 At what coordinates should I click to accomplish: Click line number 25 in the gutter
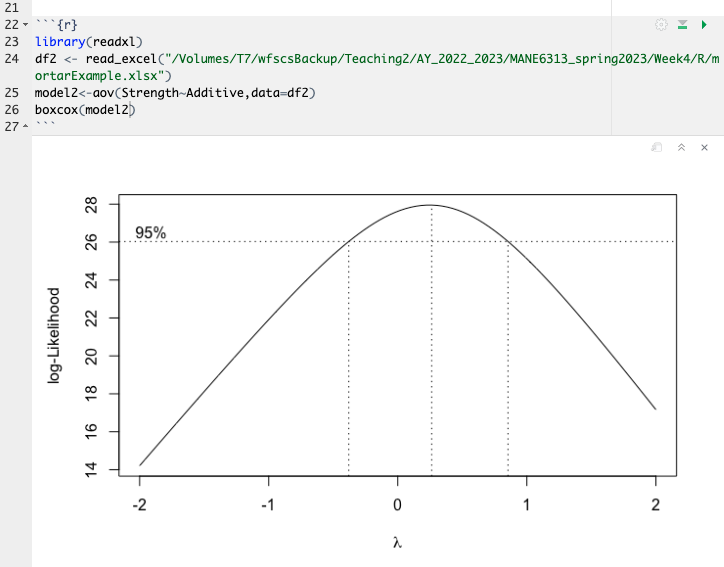(11, 92)
